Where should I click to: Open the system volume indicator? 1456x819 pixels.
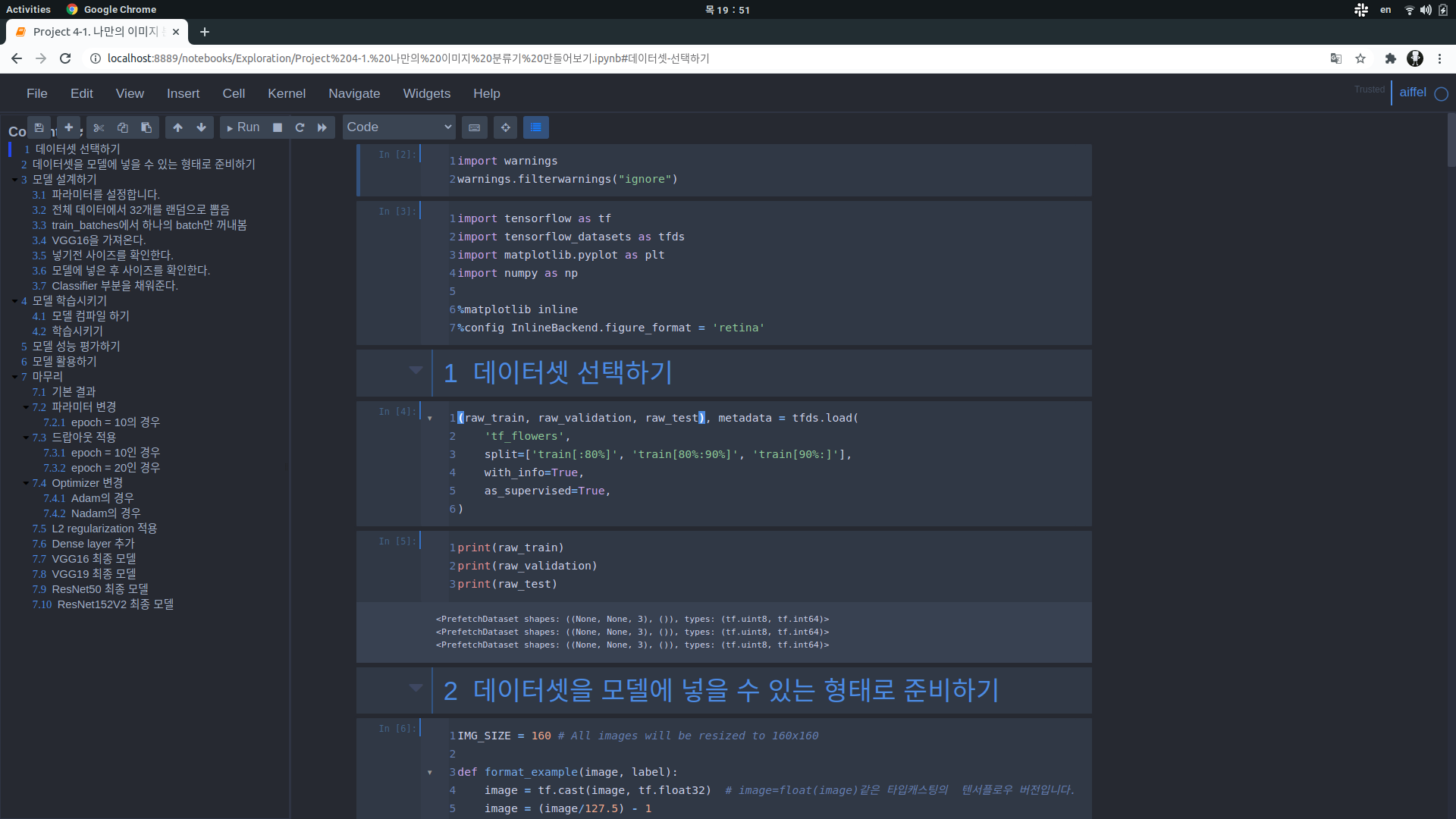tap(1426, 10)
